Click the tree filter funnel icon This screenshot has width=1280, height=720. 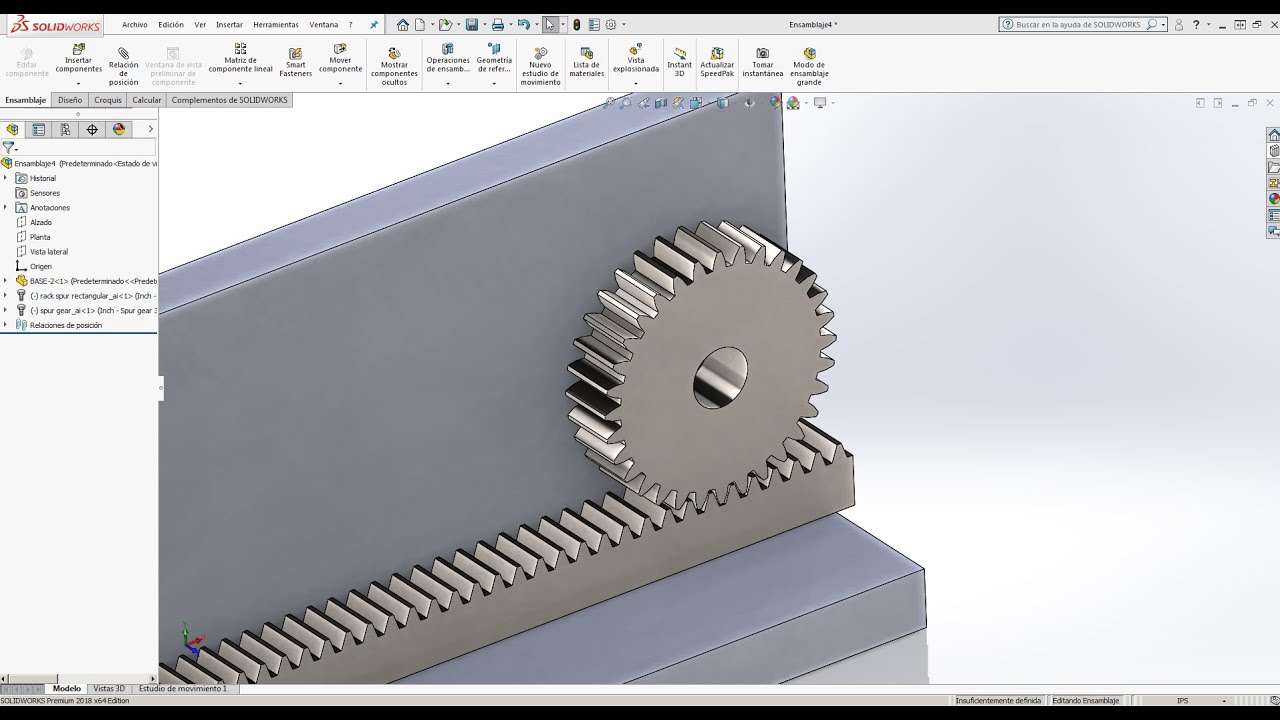click(8, 147)
